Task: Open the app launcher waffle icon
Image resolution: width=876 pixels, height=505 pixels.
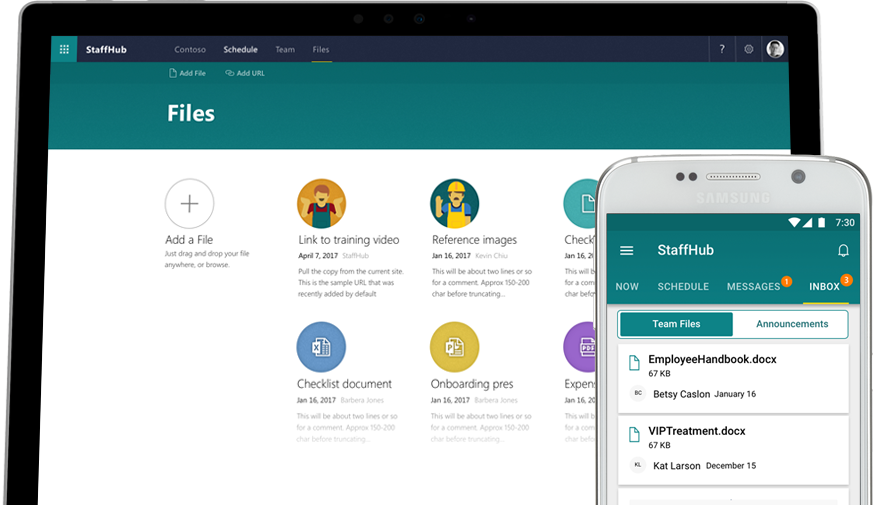Action: tap(64, 49)
